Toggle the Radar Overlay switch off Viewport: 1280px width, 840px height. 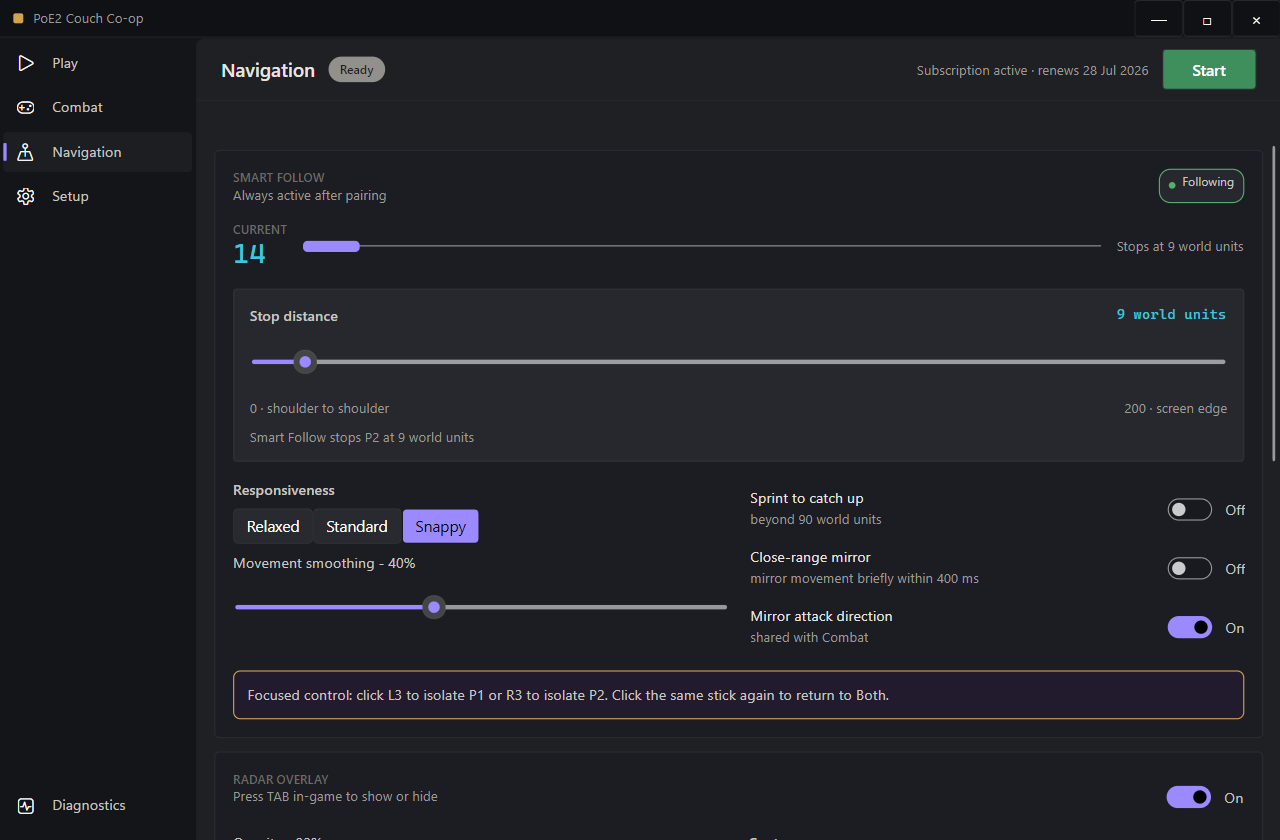coord(1189,797)
